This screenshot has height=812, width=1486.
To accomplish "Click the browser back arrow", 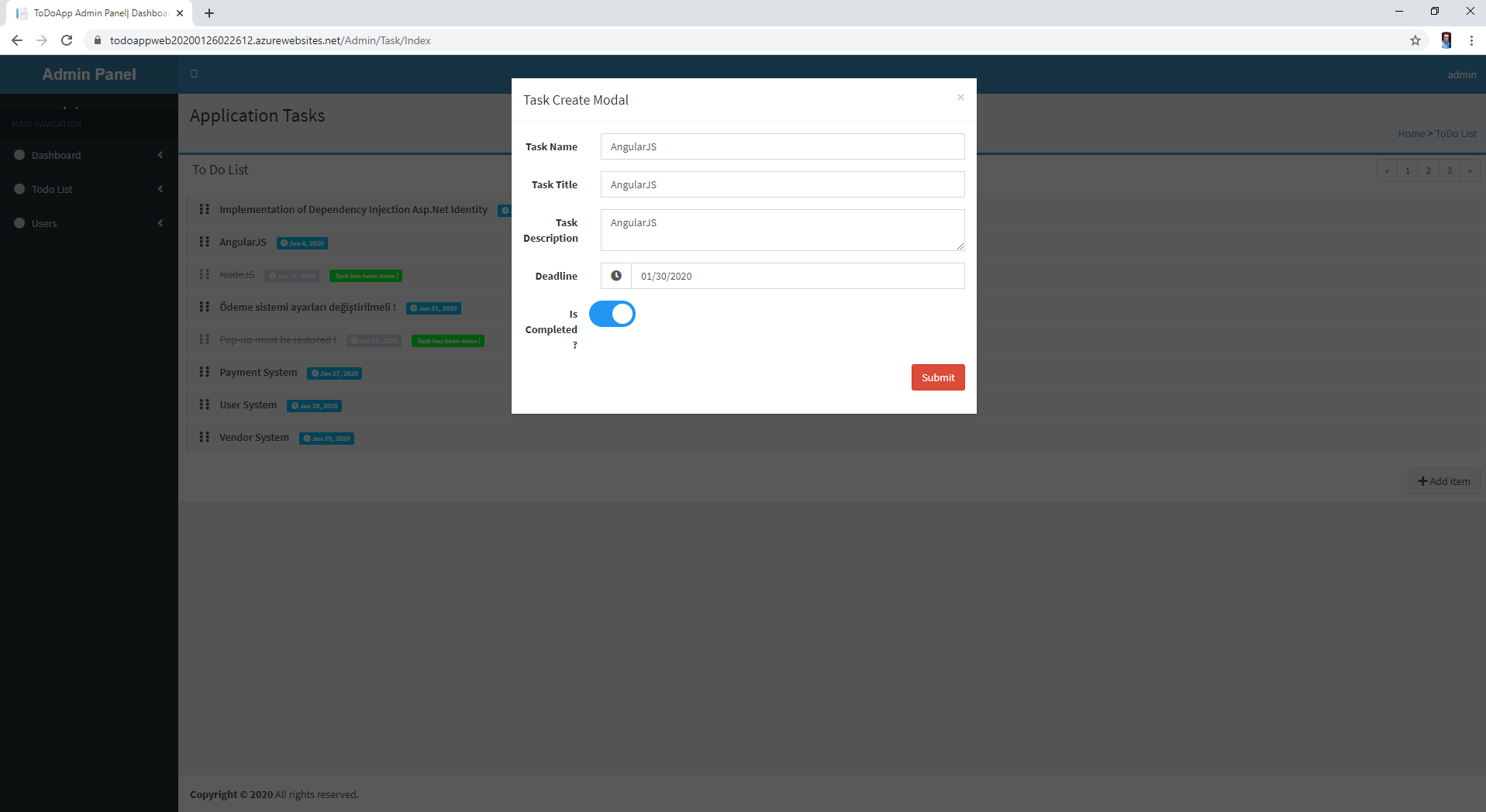I will [x=17, y=40].
